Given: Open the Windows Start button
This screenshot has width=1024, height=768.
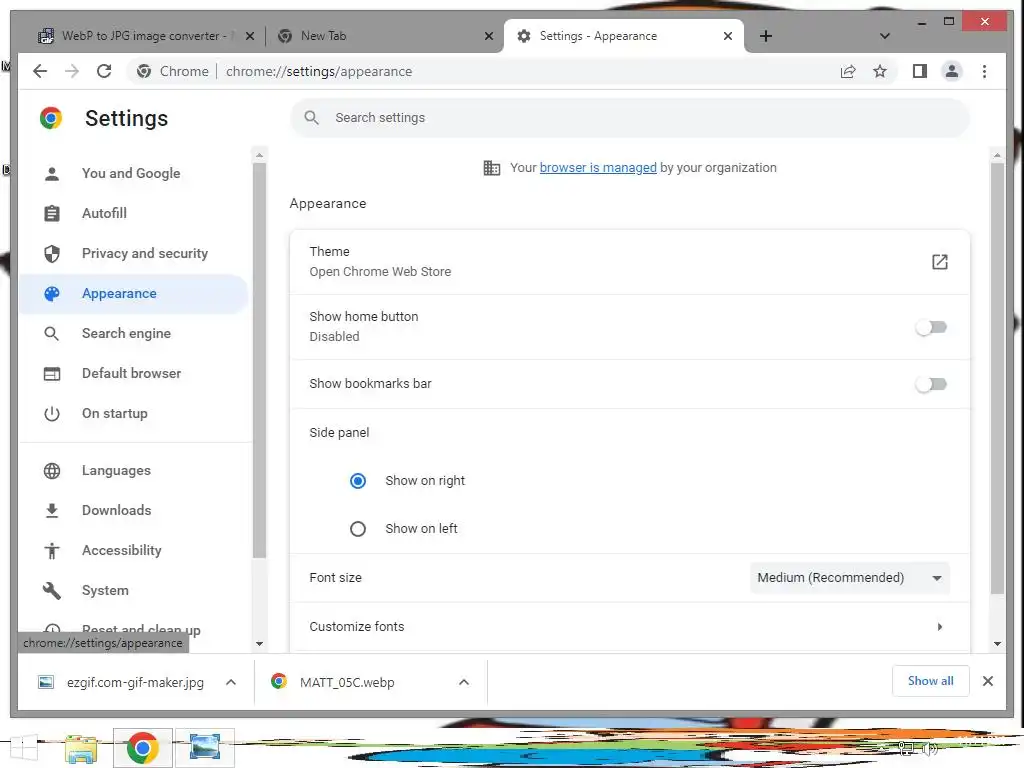Looking at the screenshot, I should pyautogui.click(x=24, y=748).
